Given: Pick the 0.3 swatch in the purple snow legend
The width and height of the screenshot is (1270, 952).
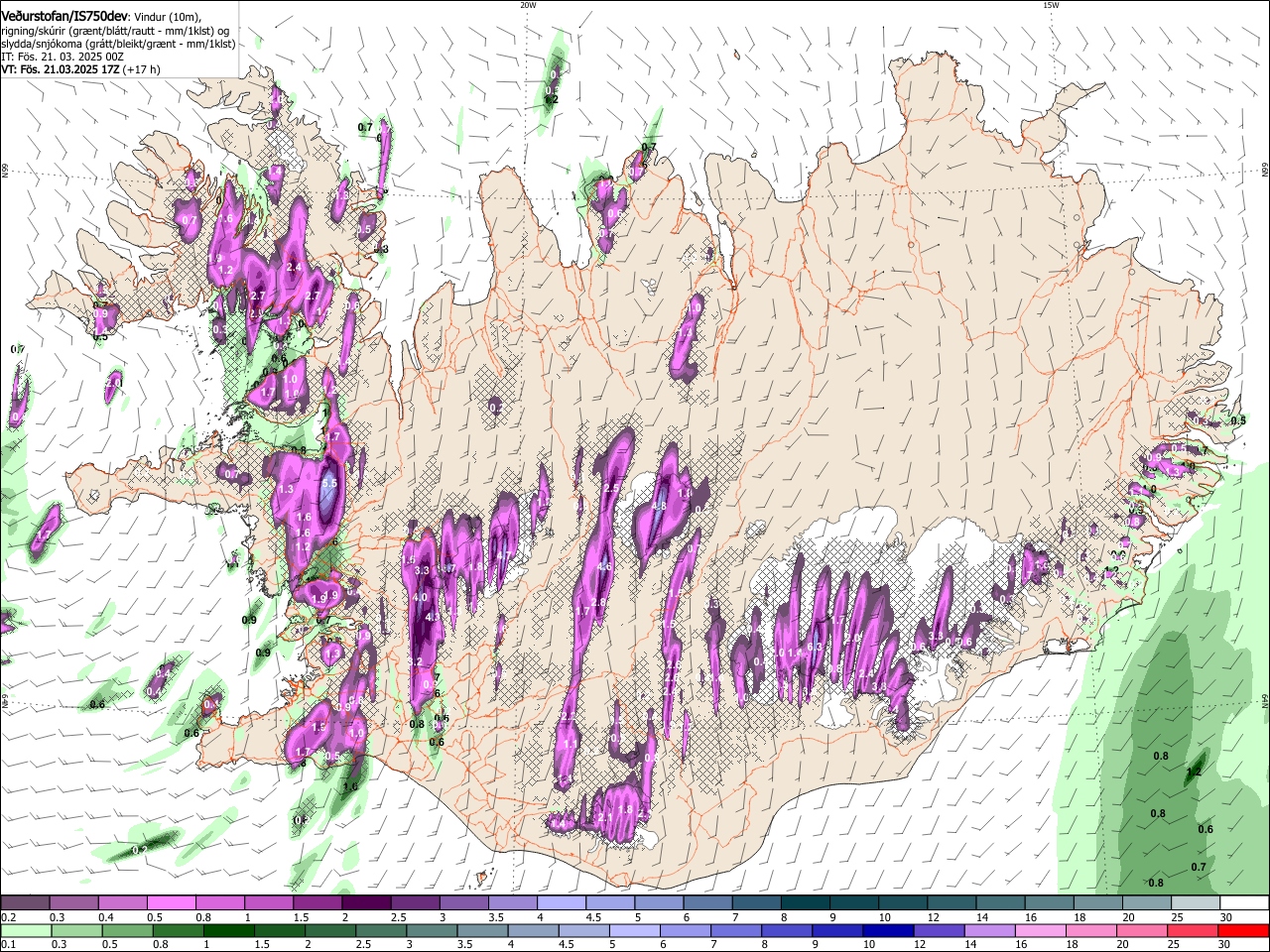Looking at the screenshot, I should (x=73, y=902).
